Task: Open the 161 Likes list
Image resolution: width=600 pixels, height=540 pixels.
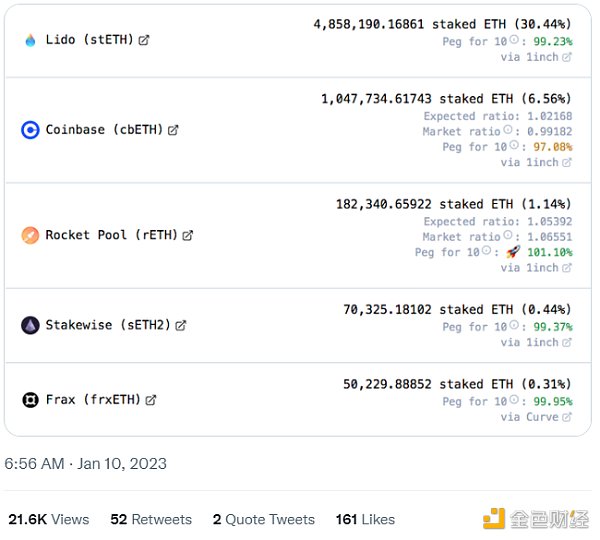Action: 365,519
